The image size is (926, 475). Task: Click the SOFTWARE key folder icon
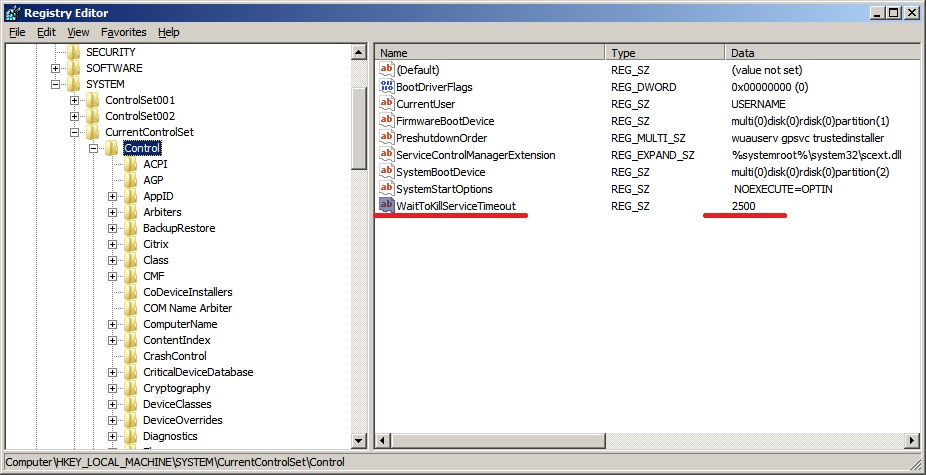pos(73,68)
